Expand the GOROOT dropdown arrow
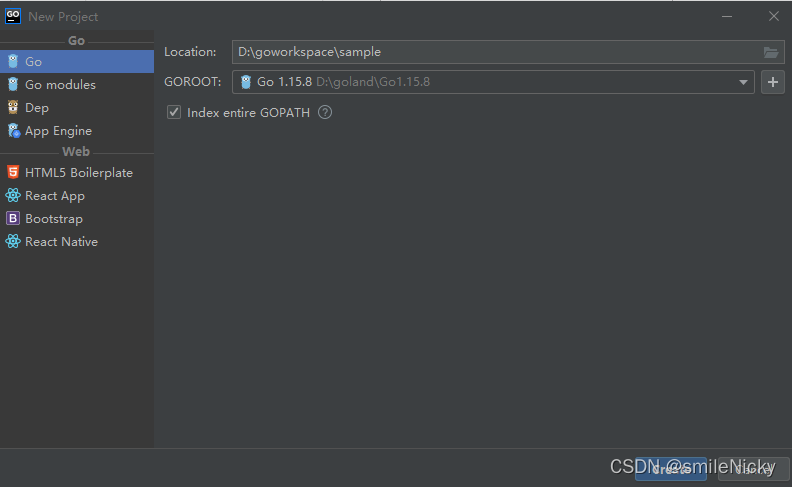 (743, 82)
